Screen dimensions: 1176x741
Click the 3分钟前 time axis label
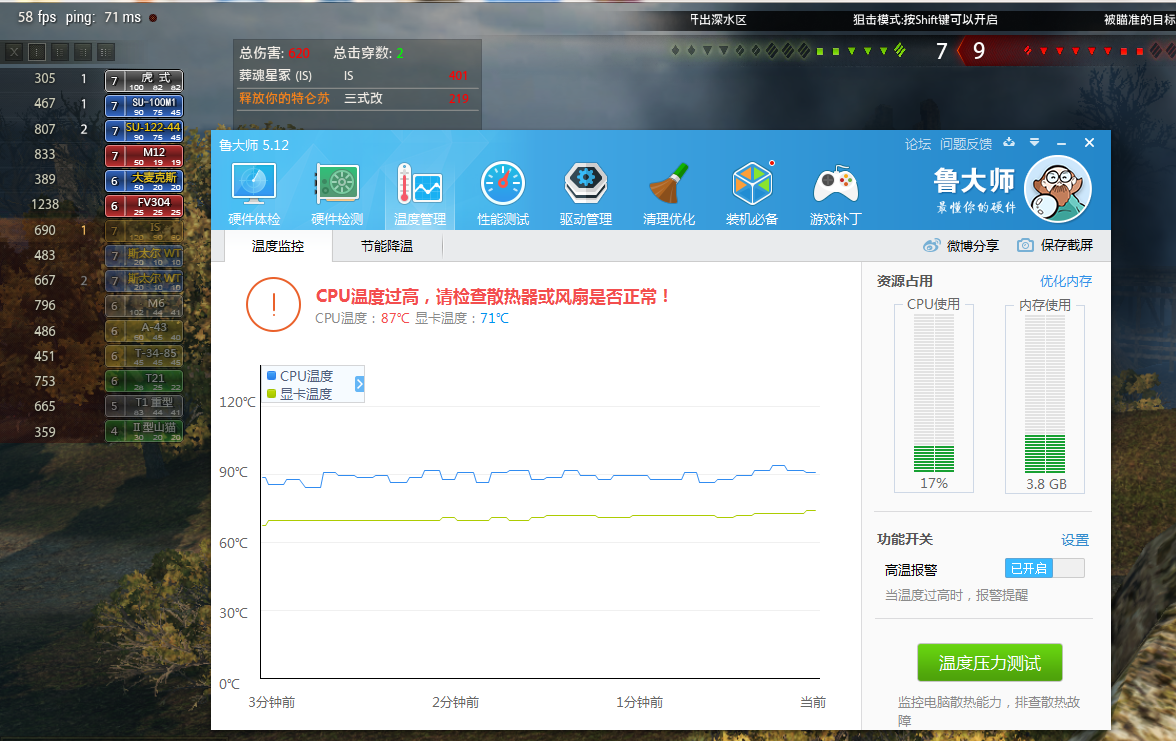coord(272,703)
